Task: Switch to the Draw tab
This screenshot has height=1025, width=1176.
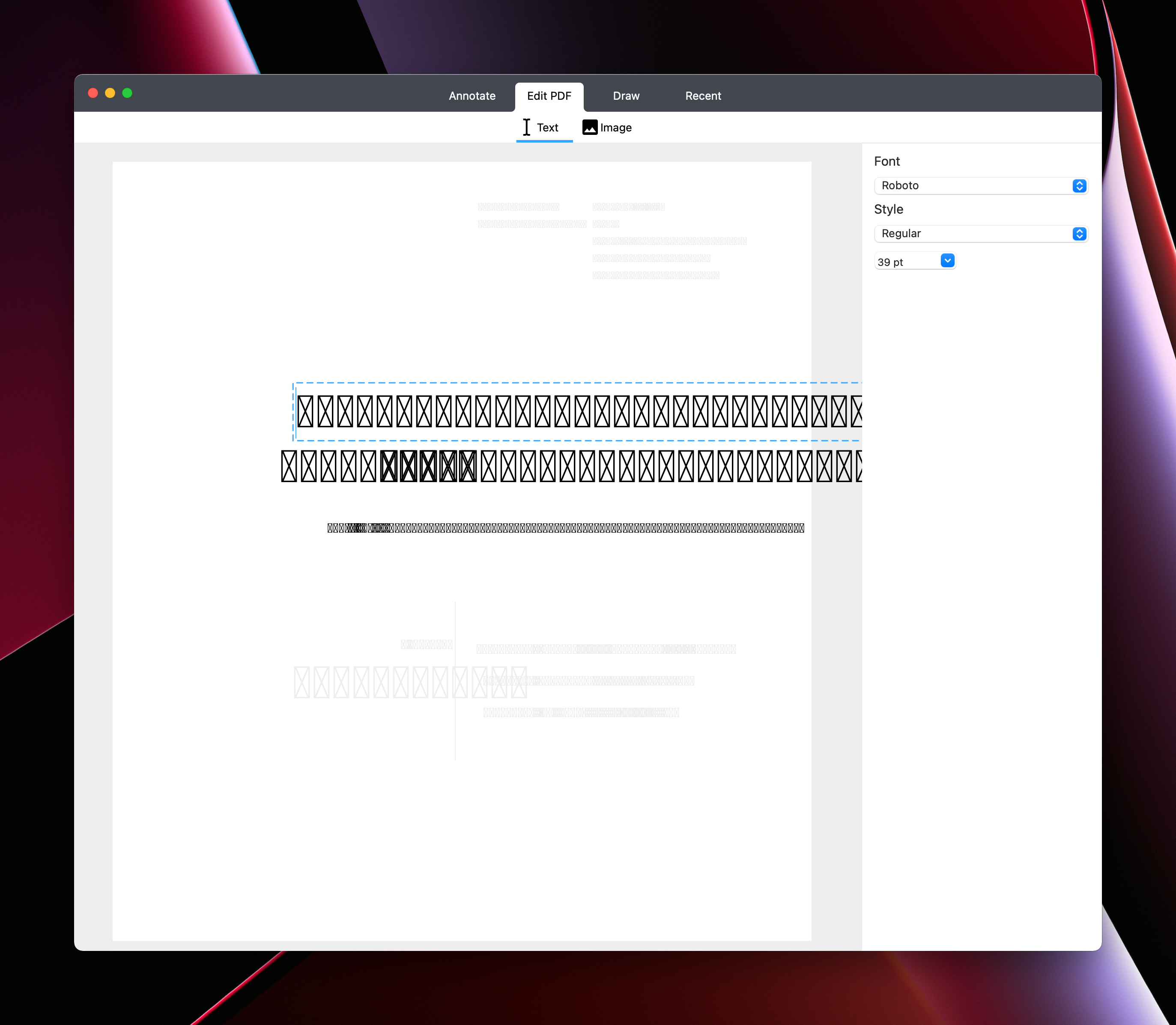Action: (626, 96)
